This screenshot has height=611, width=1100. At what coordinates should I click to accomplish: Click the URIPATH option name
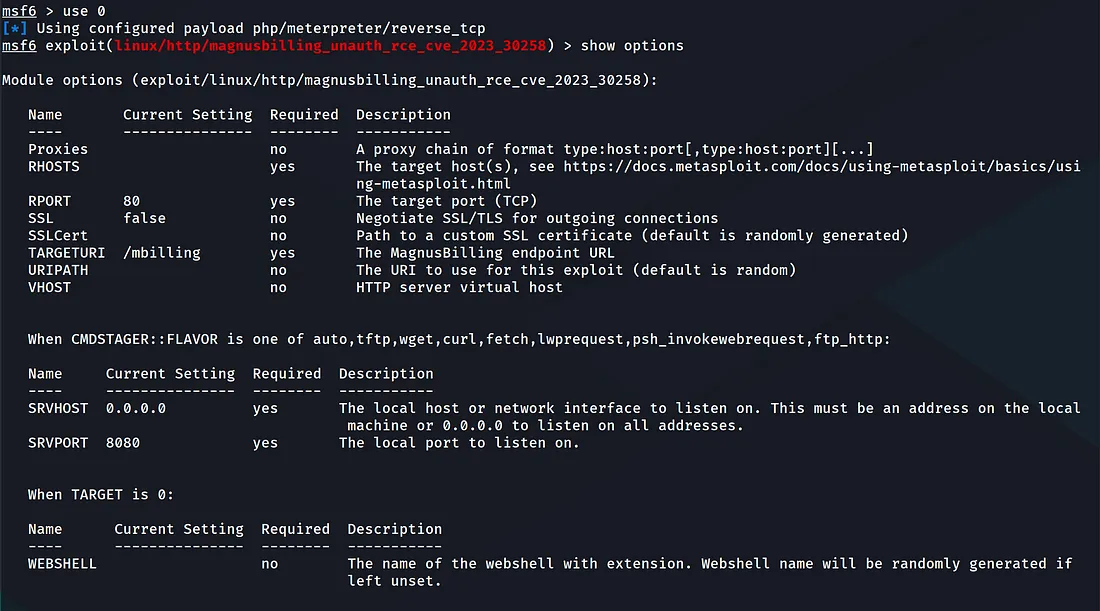(58, 270)
